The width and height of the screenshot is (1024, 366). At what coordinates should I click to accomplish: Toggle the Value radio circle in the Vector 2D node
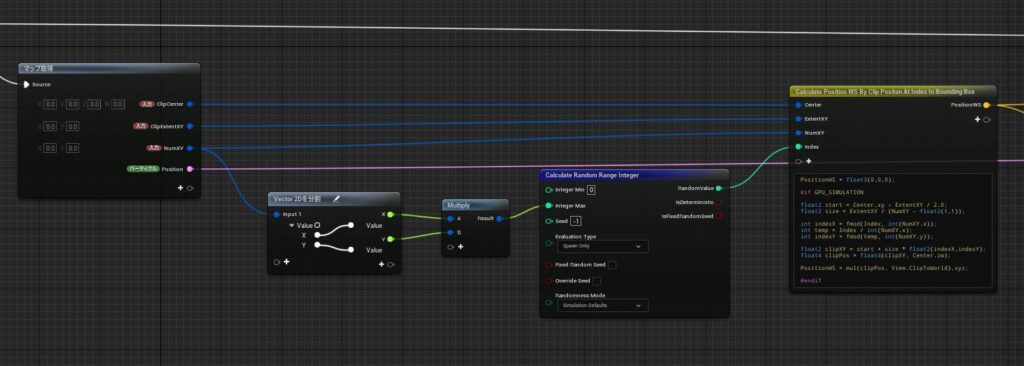[x=317, y=225]
